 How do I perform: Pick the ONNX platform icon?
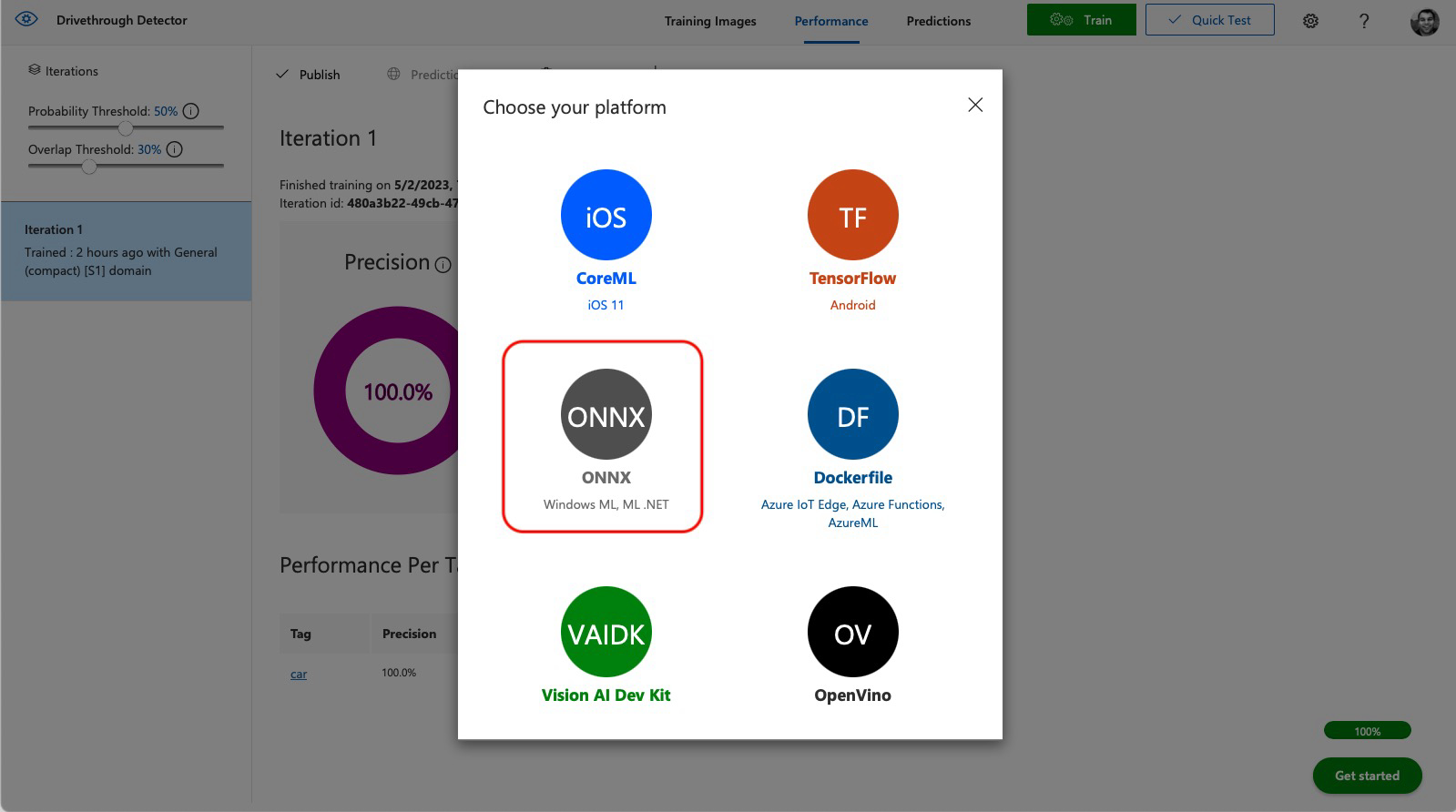pyautogui.click(x=606, y=414)
